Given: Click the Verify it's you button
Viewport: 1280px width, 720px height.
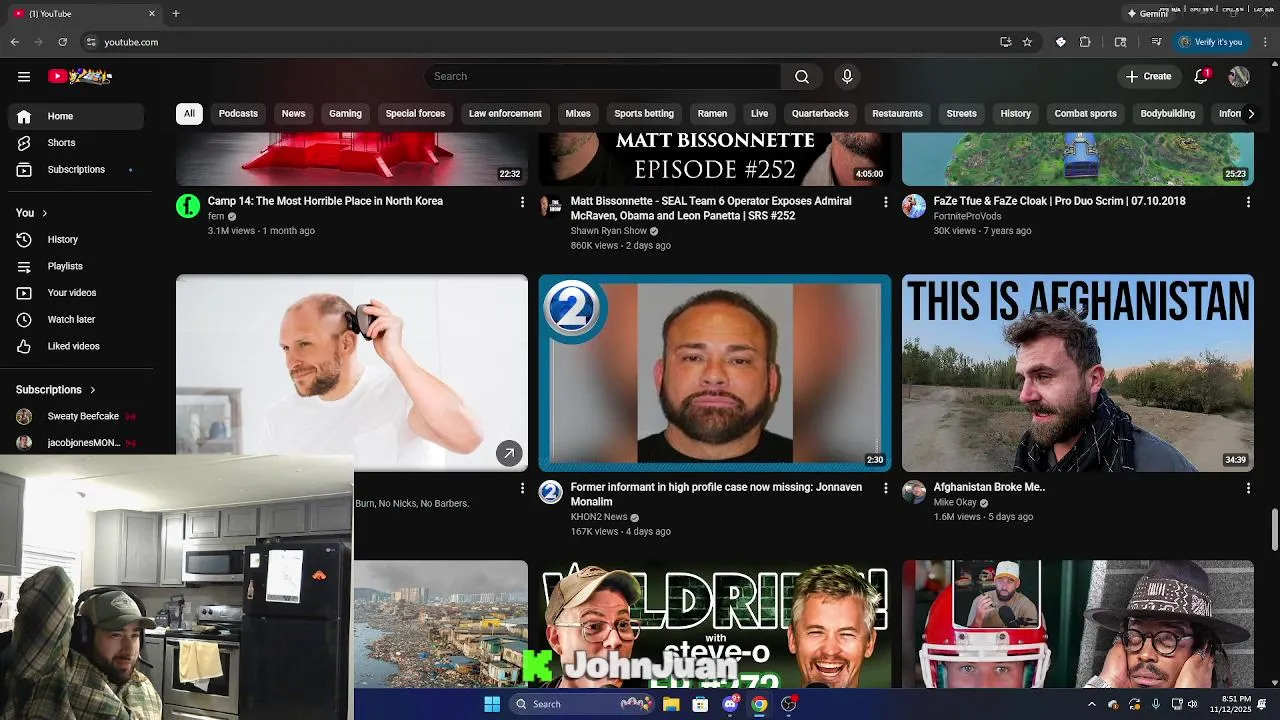Looking at the screenshot, I should [x=1210, y=42].
